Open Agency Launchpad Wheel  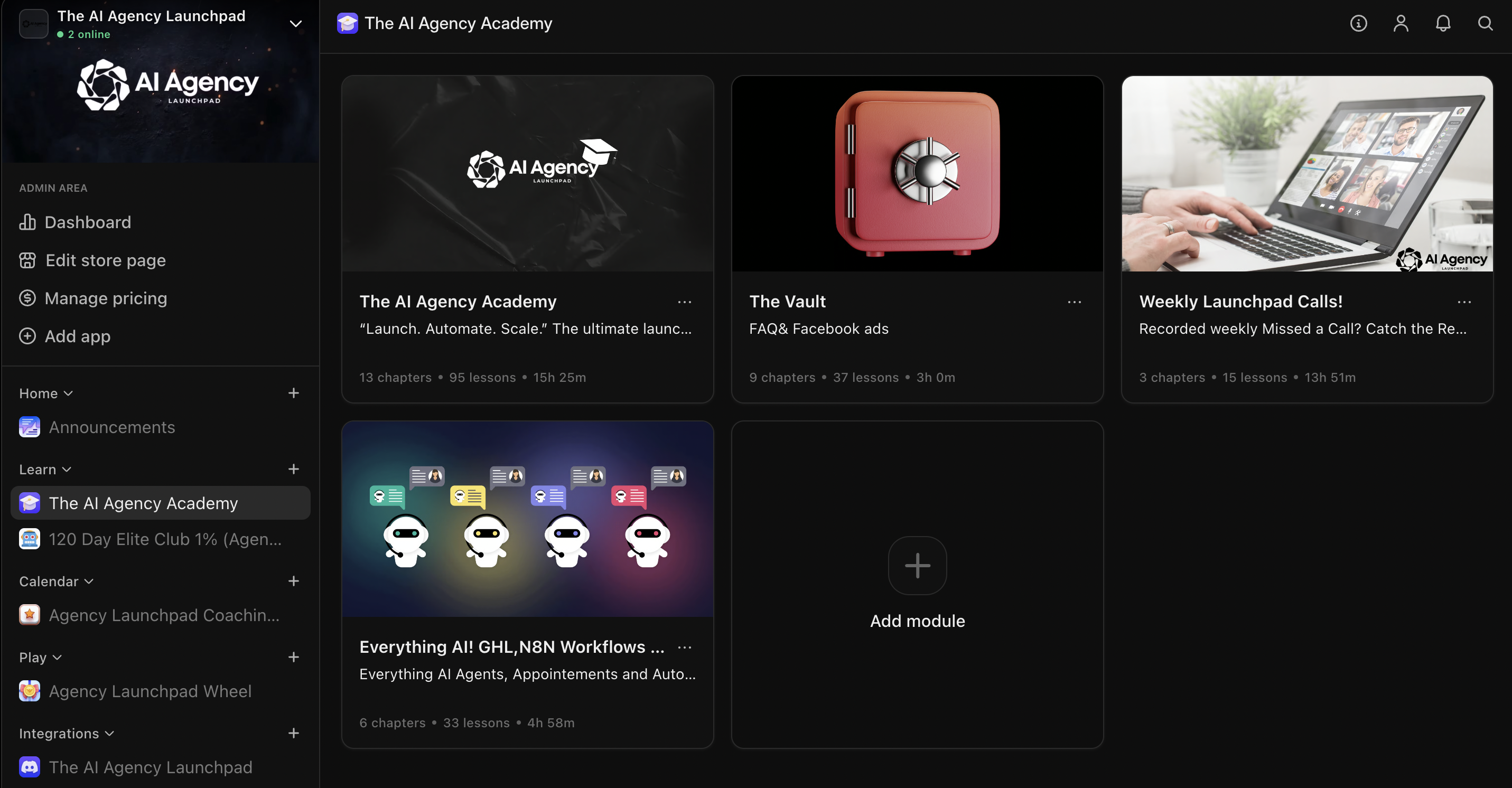coord(160,691)
